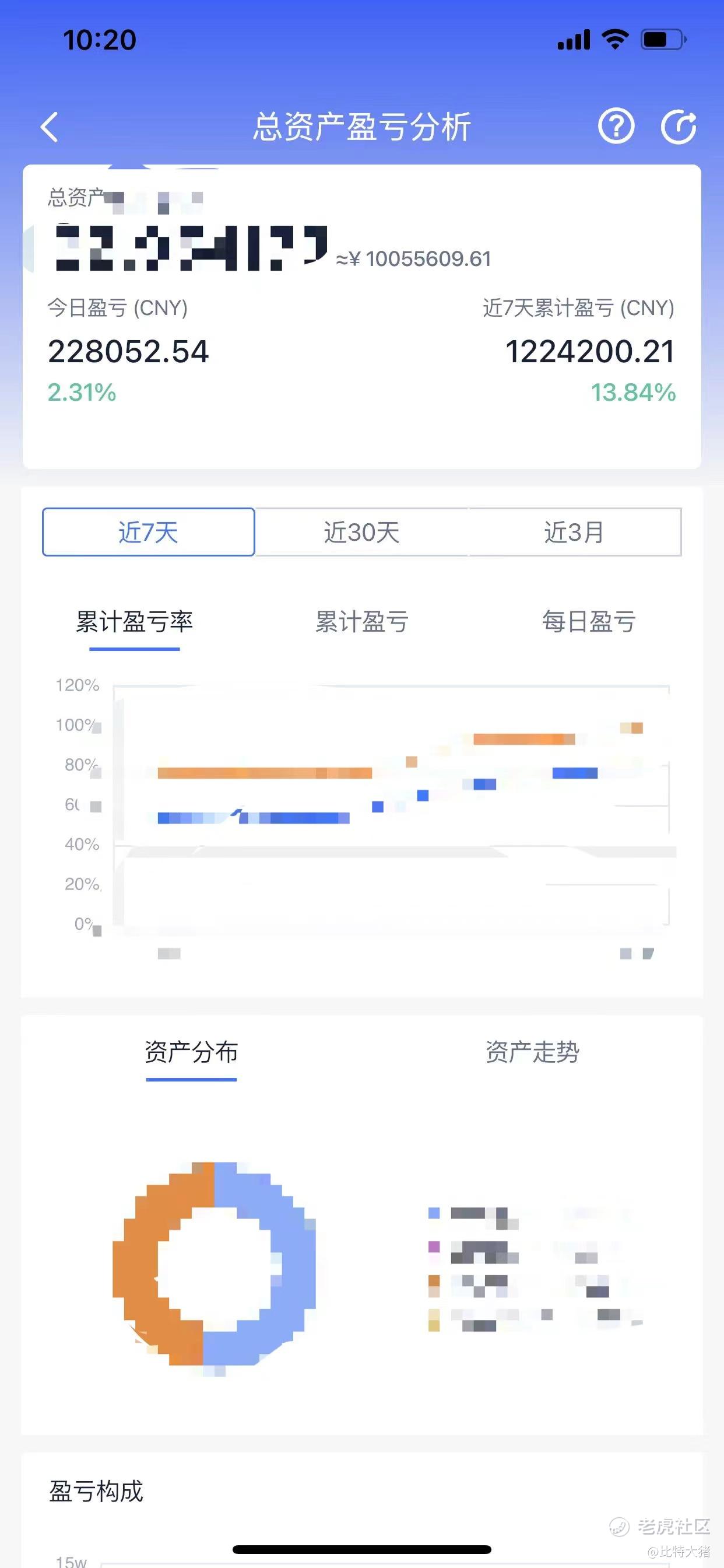This screenshot has height=1568, width=724.
Task: Tap the battery icon in status bar
Action: point(663,40)
